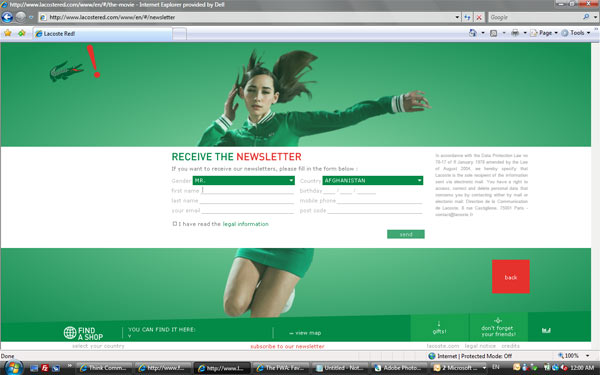Viewport: 600px width, 375px height.
Task: Open the lacoste.com footer link
Action: click(443, 346)
